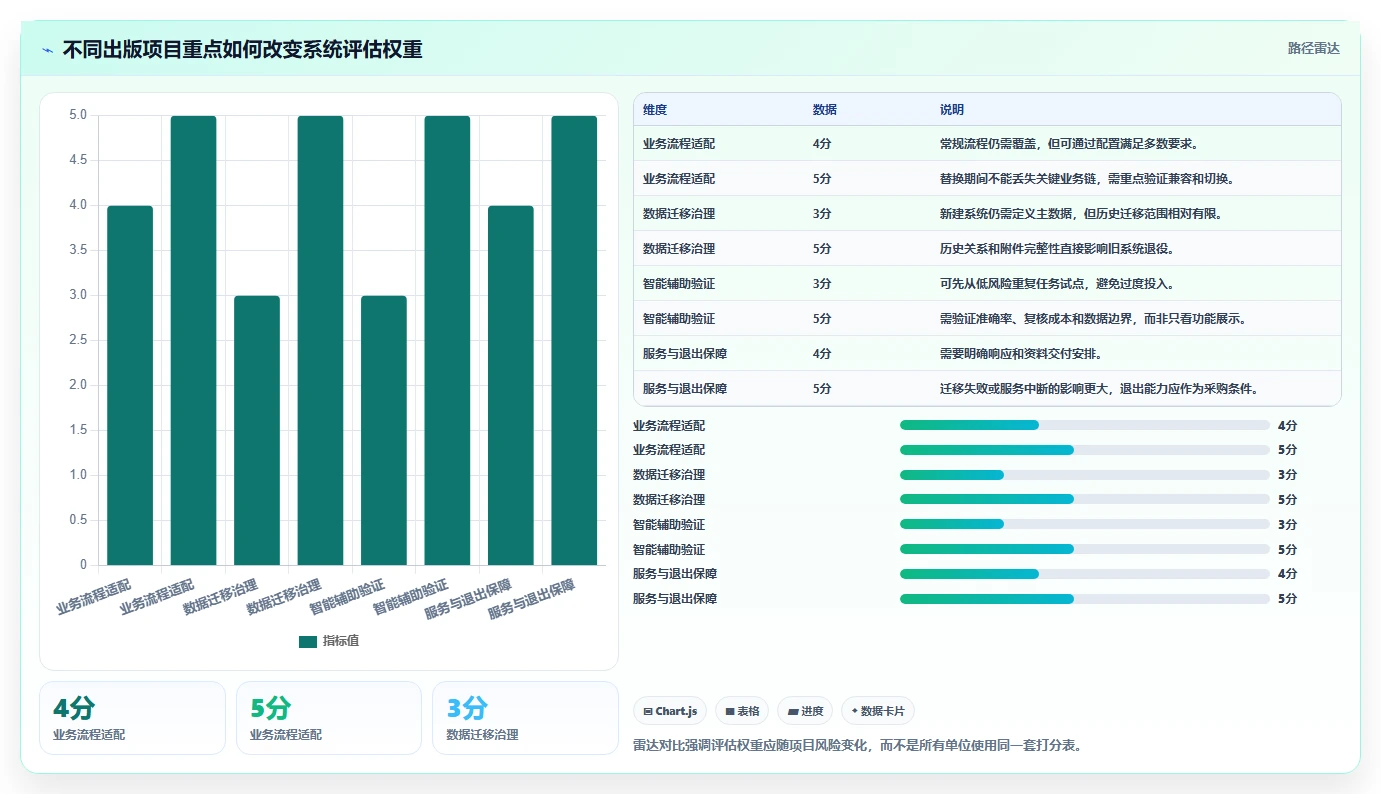Open the 3分 数据迁移治理 stat card
The height and width of the screenshot is (794, 1381).
coord(525,718)
